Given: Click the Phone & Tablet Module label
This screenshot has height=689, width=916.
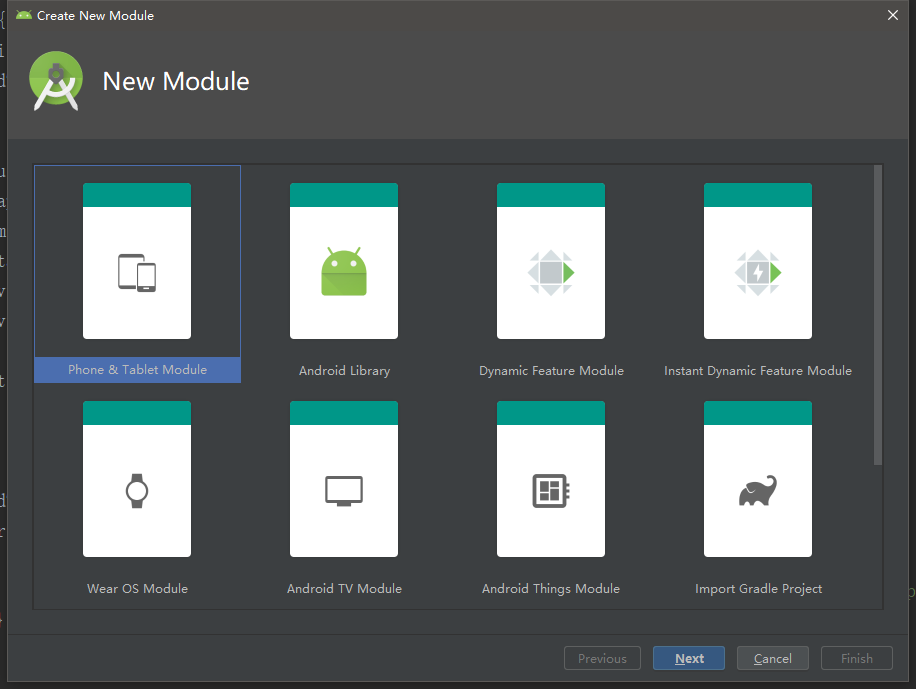Looking at the screenshot, I should (x=137, y=370).
